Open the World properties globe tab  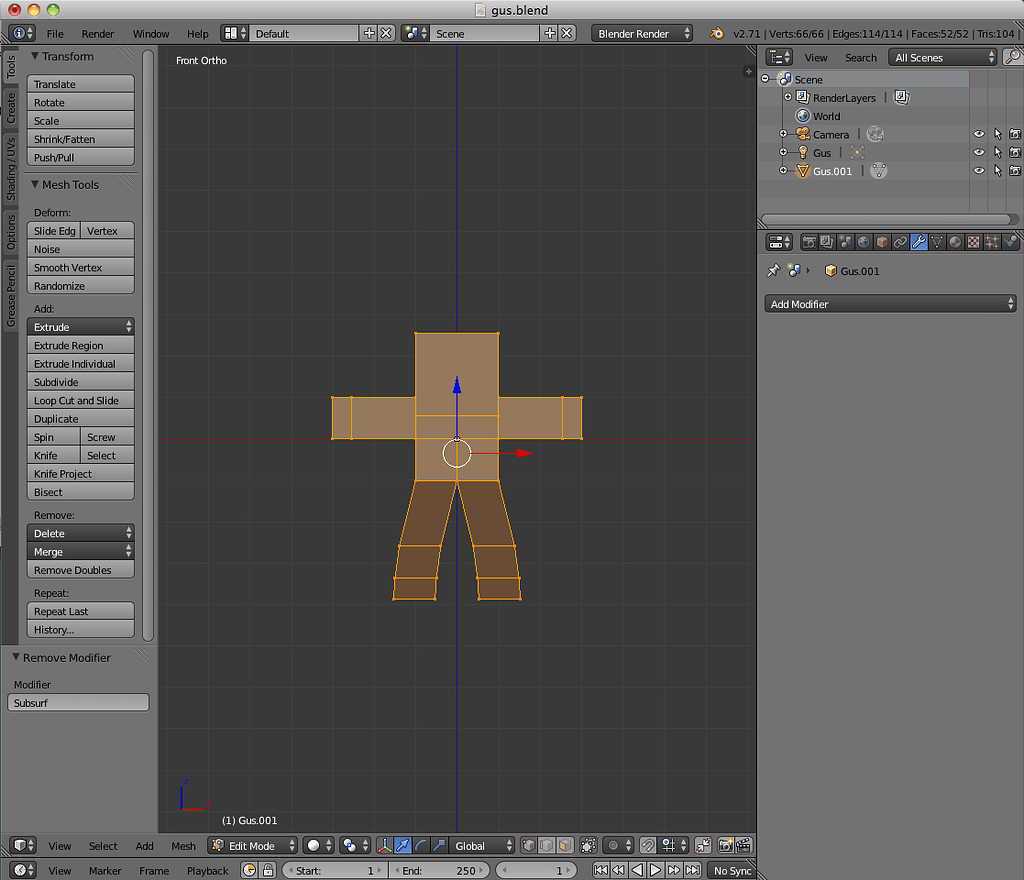[863, 242]
